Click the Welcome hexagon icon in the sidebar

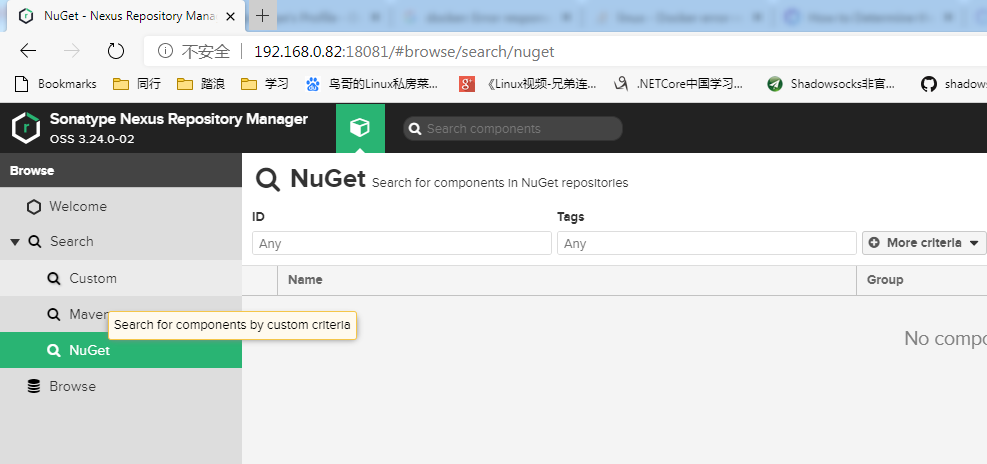34,207
